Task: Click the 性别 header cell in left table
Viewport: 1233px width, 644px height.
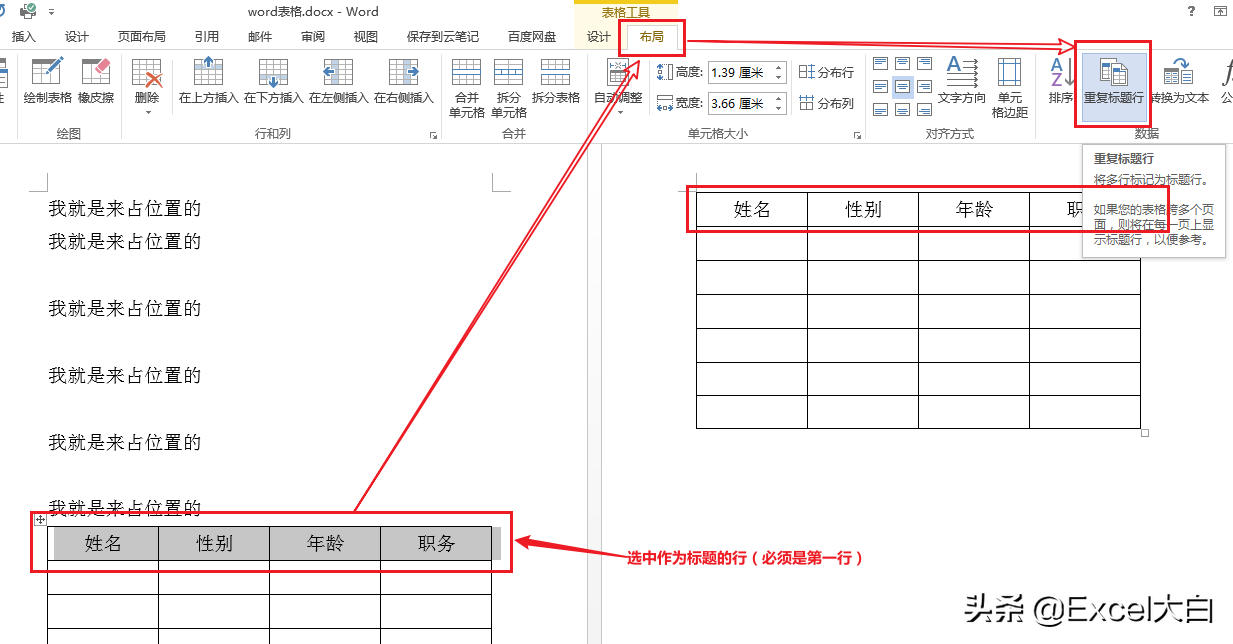Action: point(214,543)
